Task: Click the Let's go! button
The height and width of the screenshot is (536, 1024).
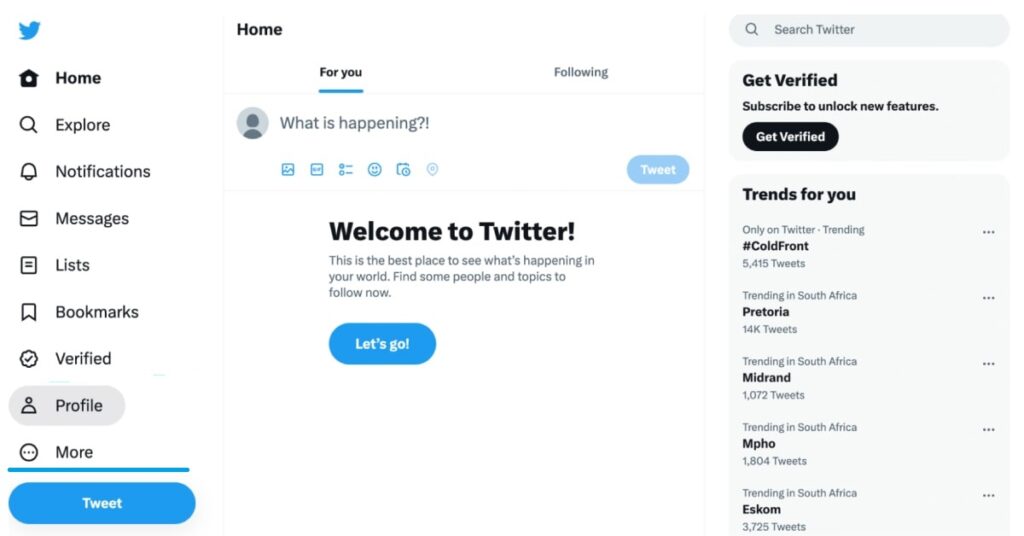Action: 382,344
